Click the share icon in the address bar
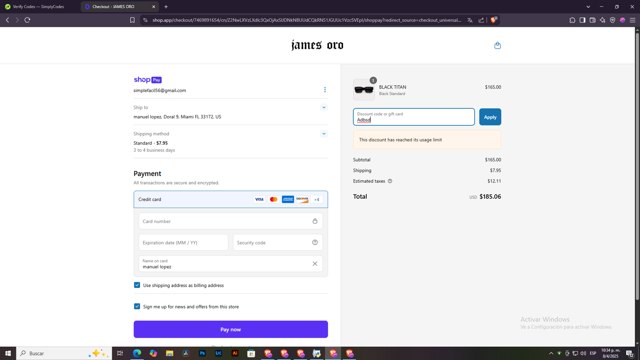 (x=481, y=20)
